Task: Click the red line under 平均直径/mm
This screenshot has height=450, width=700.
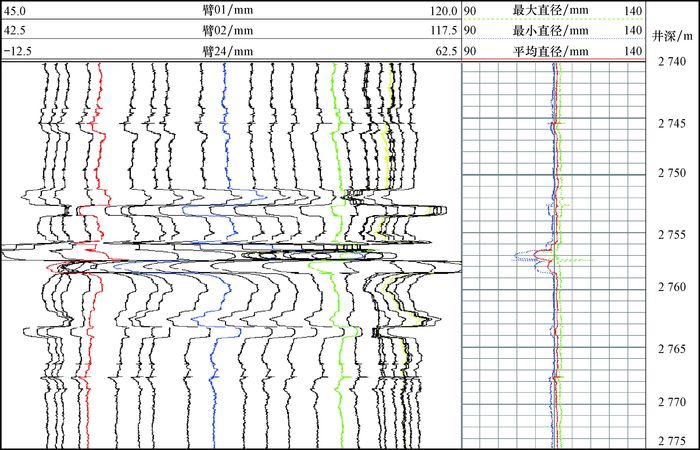Action: pos(550,59)
